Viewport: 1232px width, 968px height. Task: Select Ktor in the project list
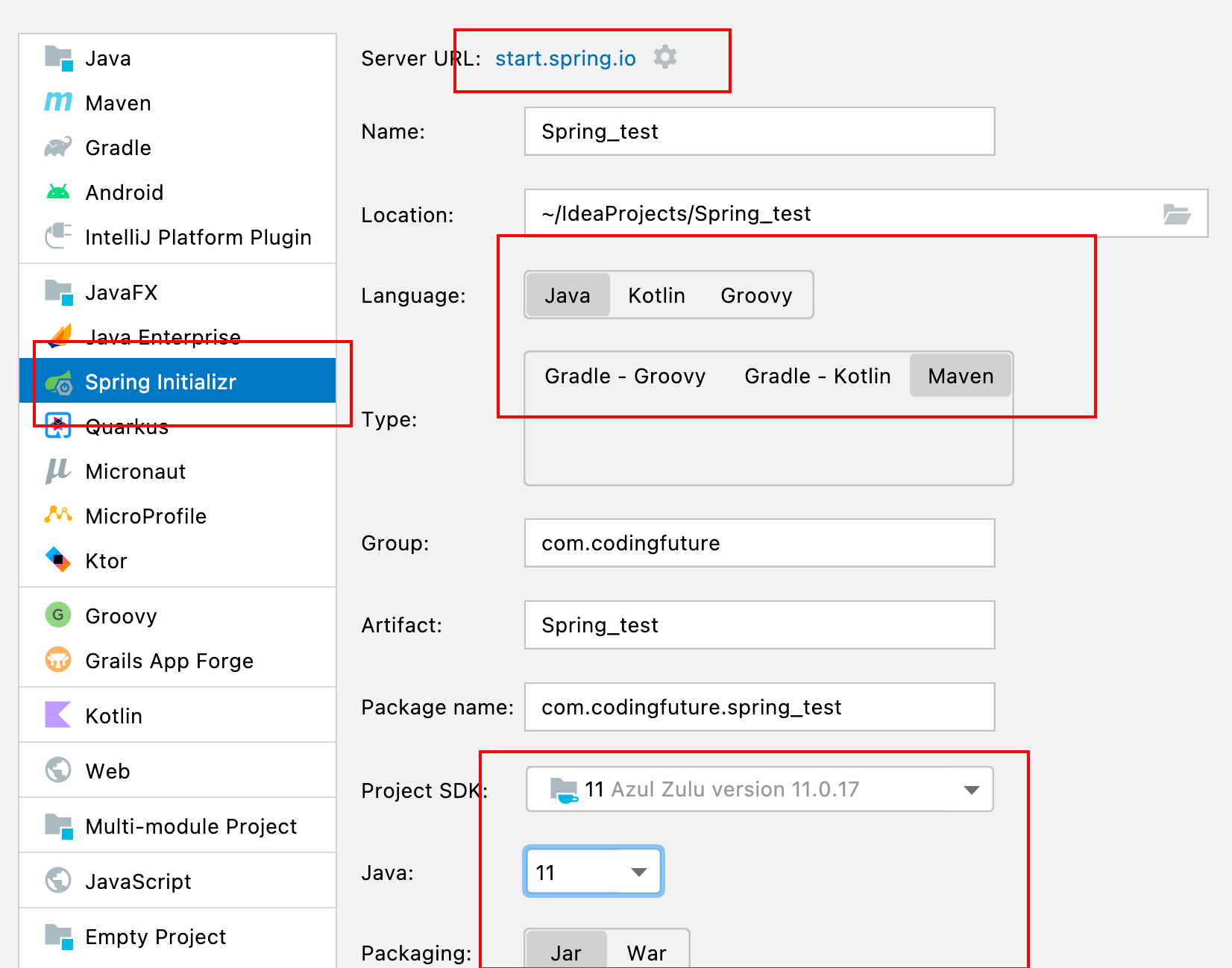pyautogui.click(x=177, y=560)
